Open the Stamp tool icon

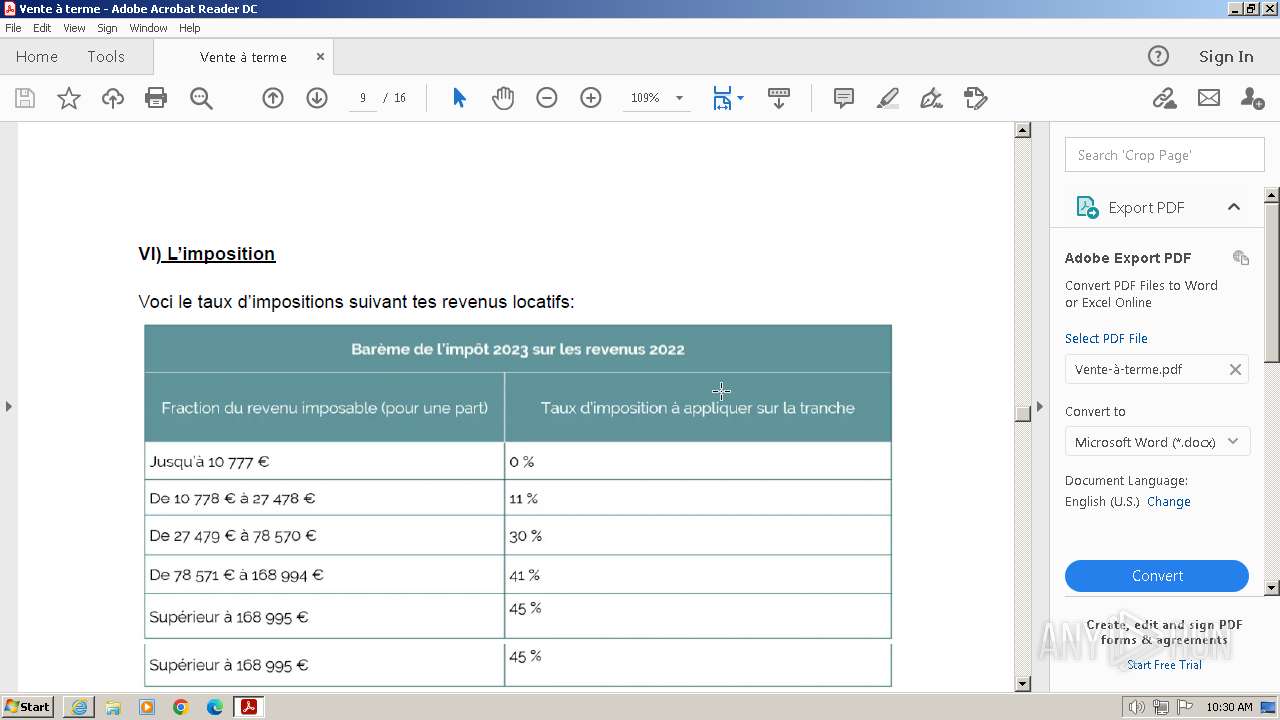click(976, 98)
